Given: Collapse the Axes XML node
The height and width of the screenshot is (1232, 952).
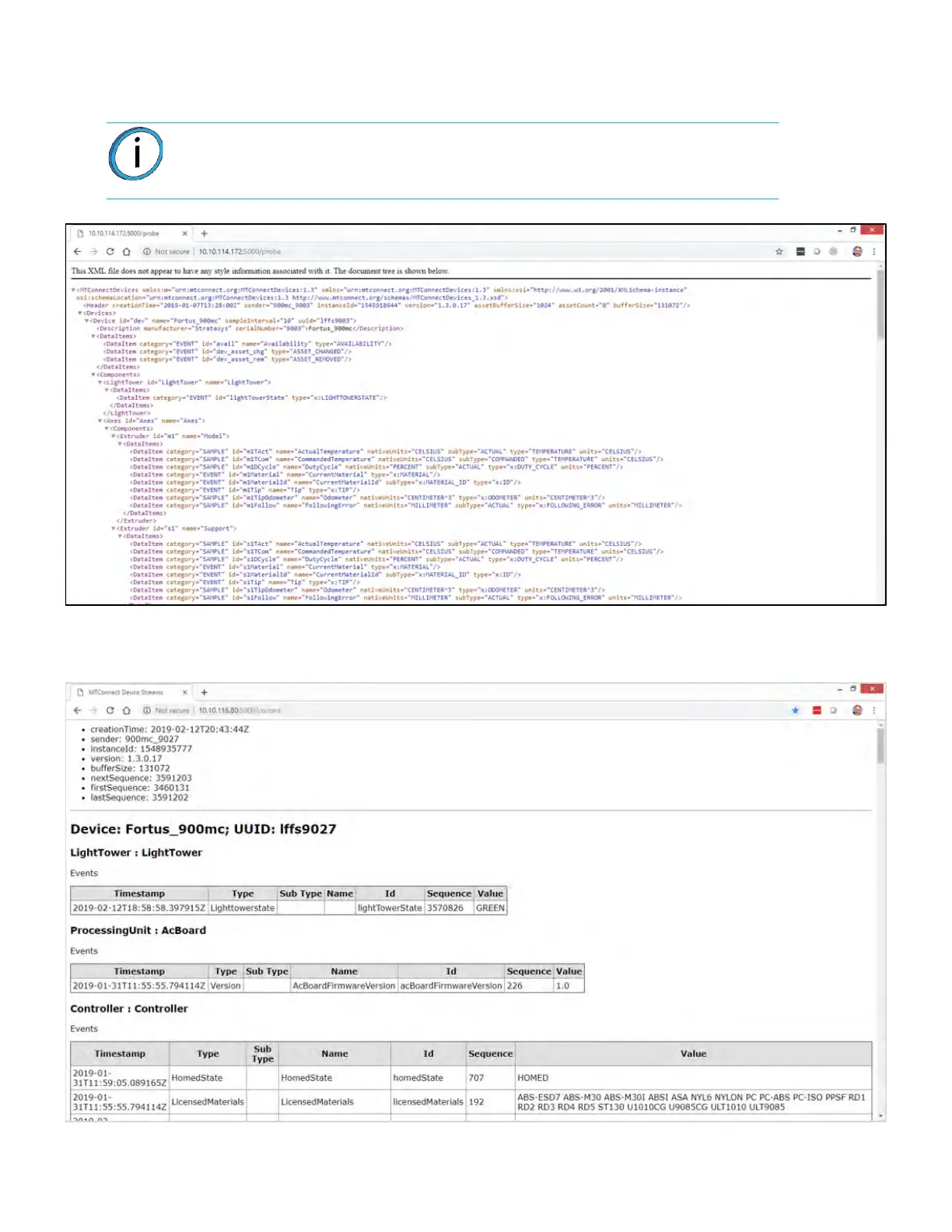Looking at the screenshot, I should (x=100, y=421).
